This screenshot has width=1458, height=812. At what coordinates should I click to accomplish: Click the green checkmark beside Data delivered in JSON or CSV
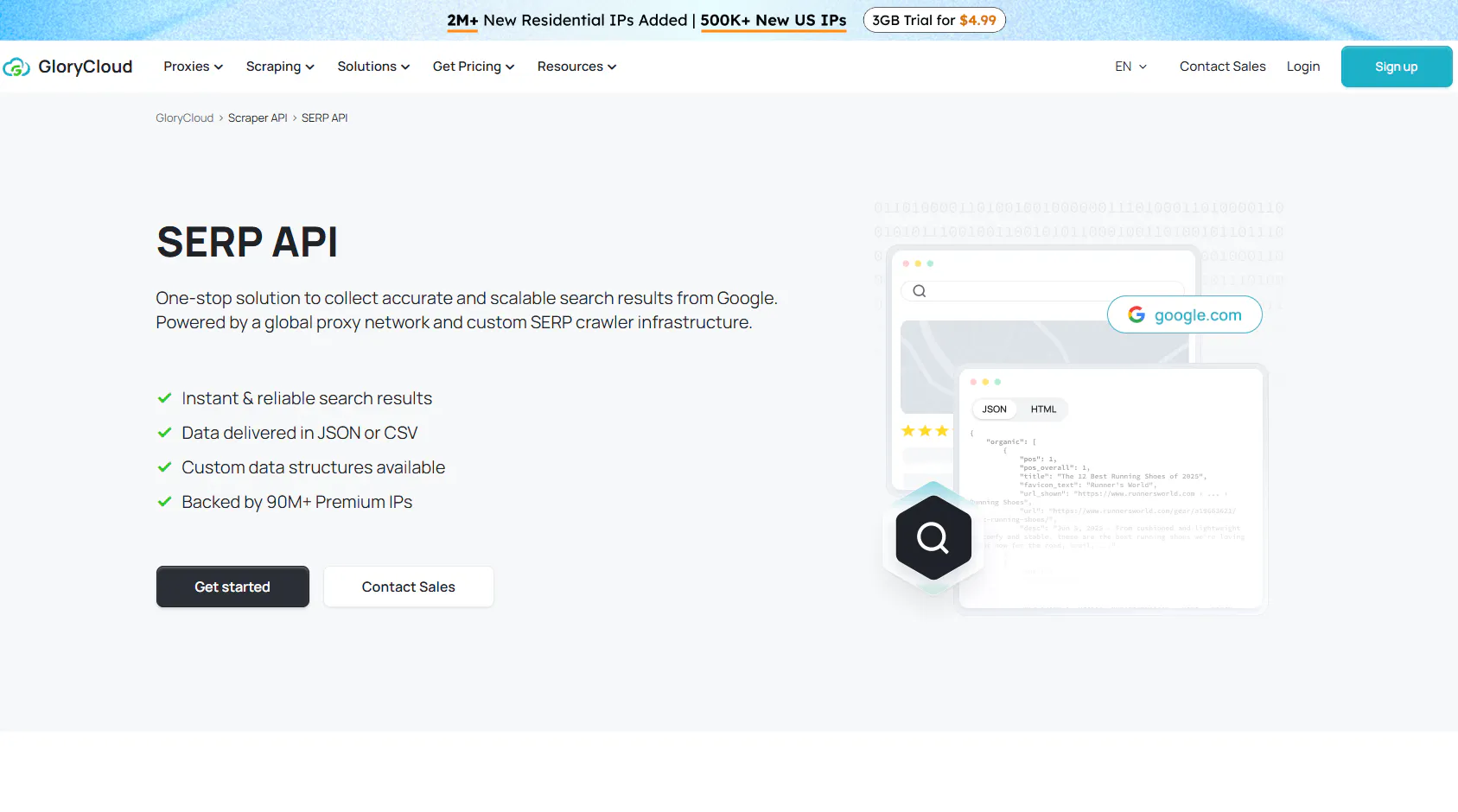[x=164, y=433]
